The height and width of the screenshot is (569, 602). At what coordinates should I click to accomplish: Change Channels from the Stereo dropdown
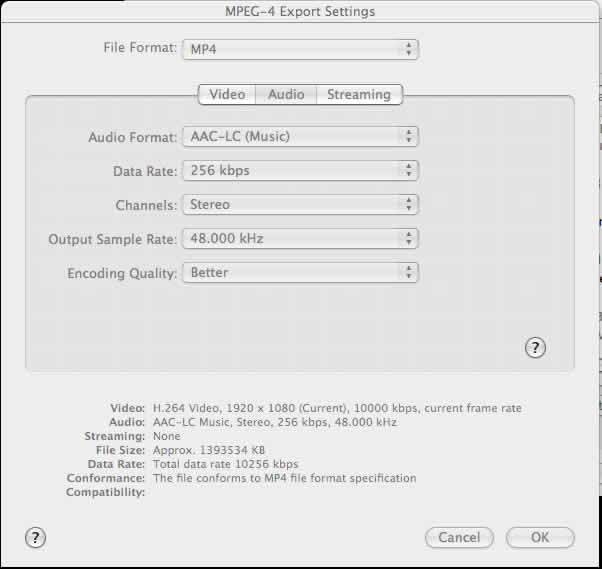pyautogui.click(x=299, y=205)
